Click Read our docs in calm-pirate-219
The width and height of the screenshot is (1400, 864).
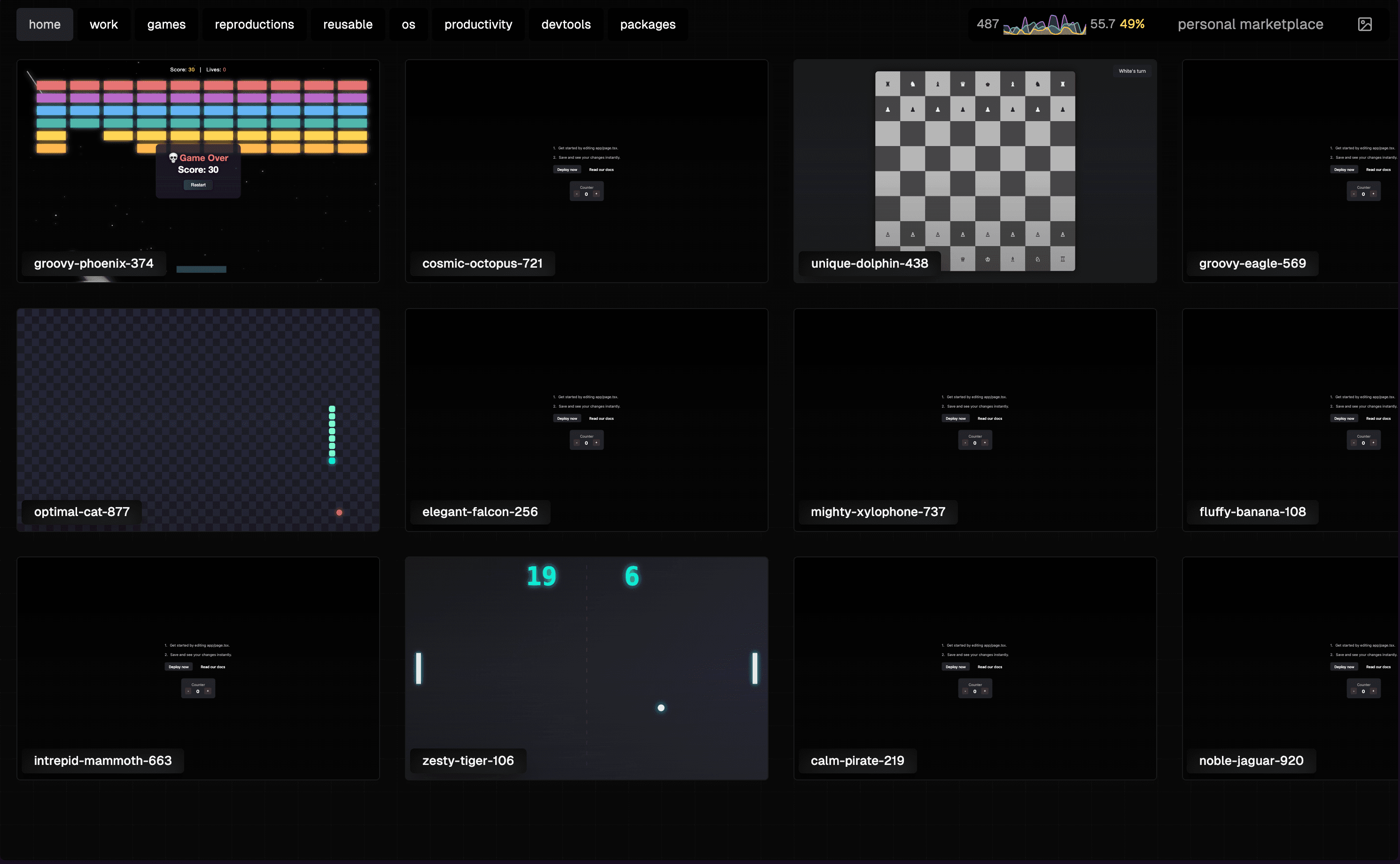989,667
